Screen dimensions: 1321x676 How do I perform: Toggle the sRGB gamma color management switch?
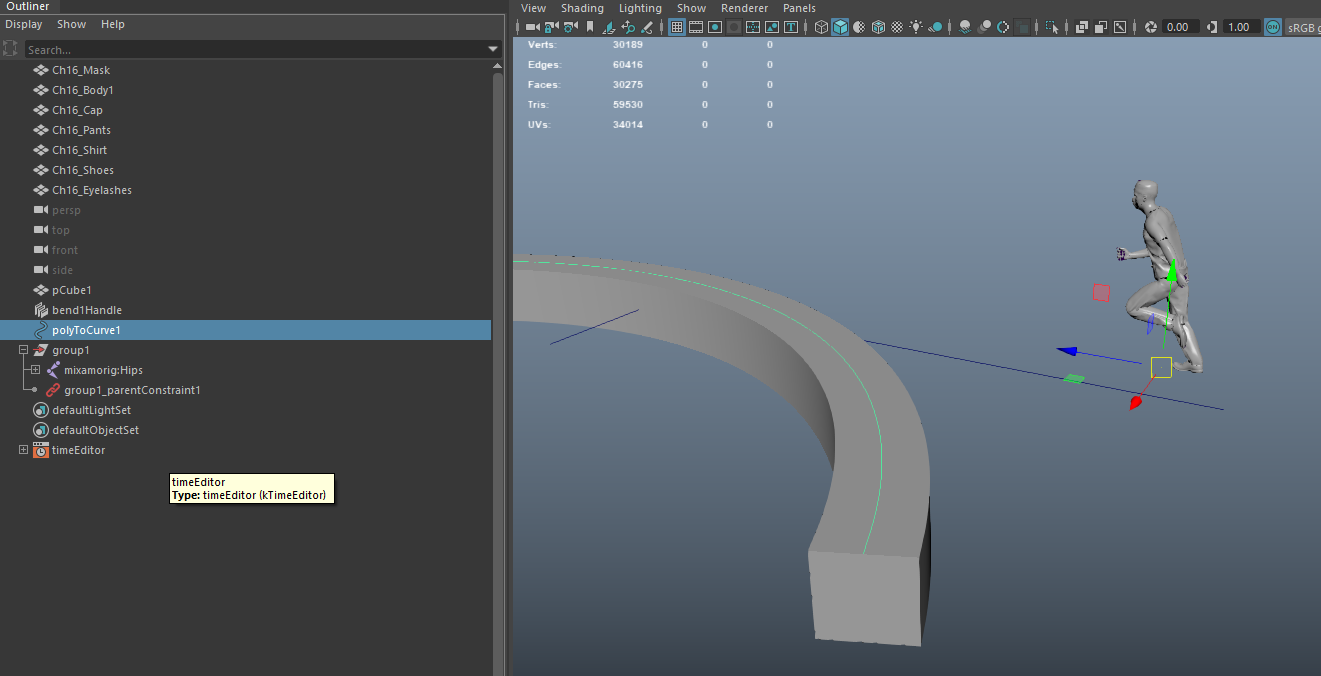click(x=1271, y=27)
